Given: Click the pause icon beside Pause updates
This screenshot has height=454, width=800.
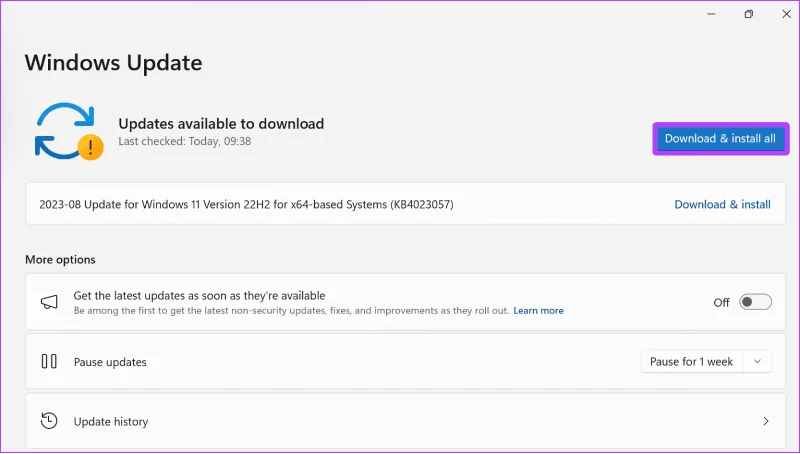Looking at the screenshot, I should pyautogui.click(x=49, y=362).
